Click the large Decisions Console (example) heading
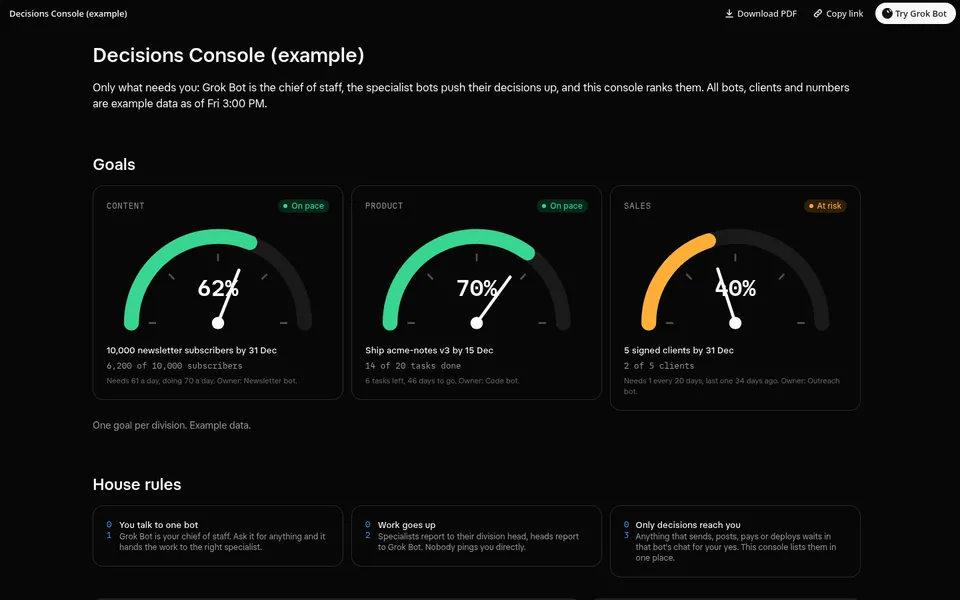Viewport: 960px width, 600px height. tap(228, 55)
